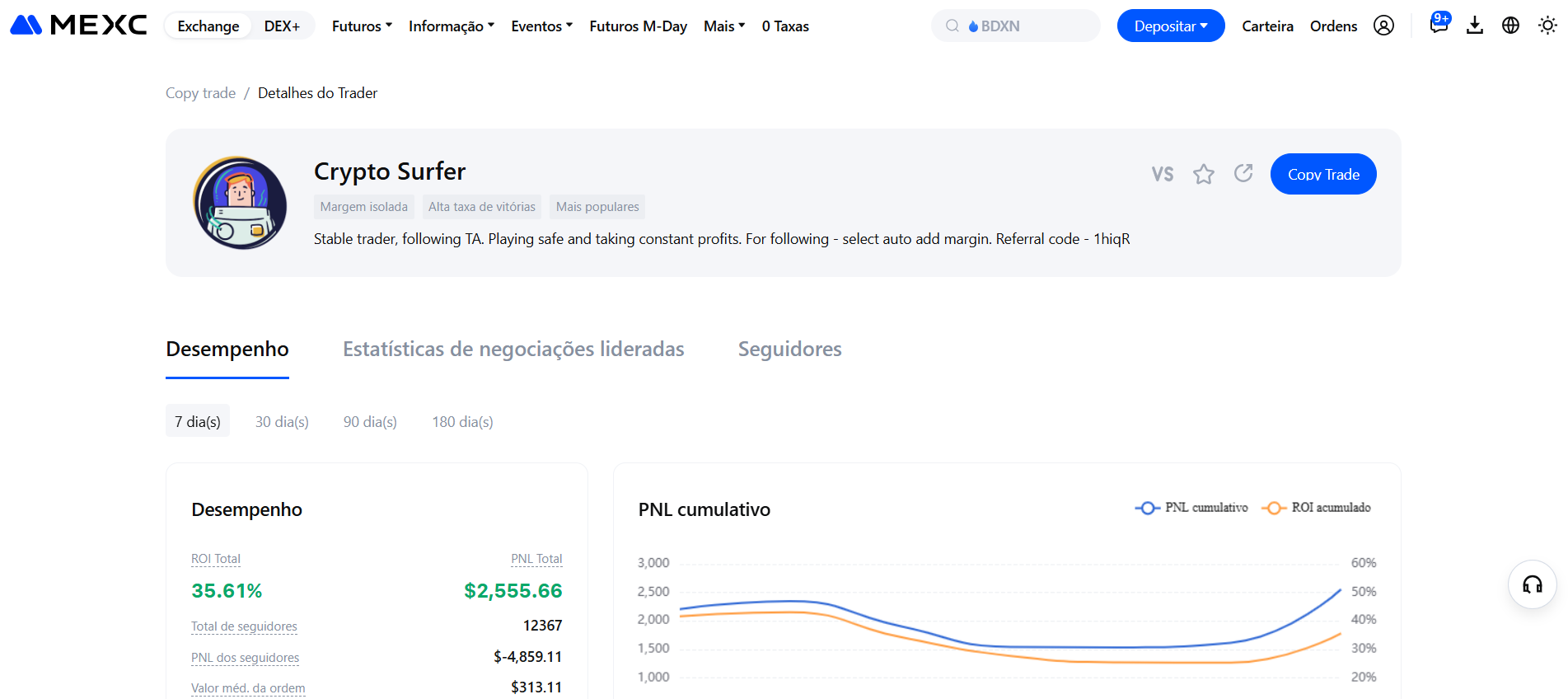
Task: Click the Detalhes do Trader breadcrumb
Action: click(x=317, y=93)
